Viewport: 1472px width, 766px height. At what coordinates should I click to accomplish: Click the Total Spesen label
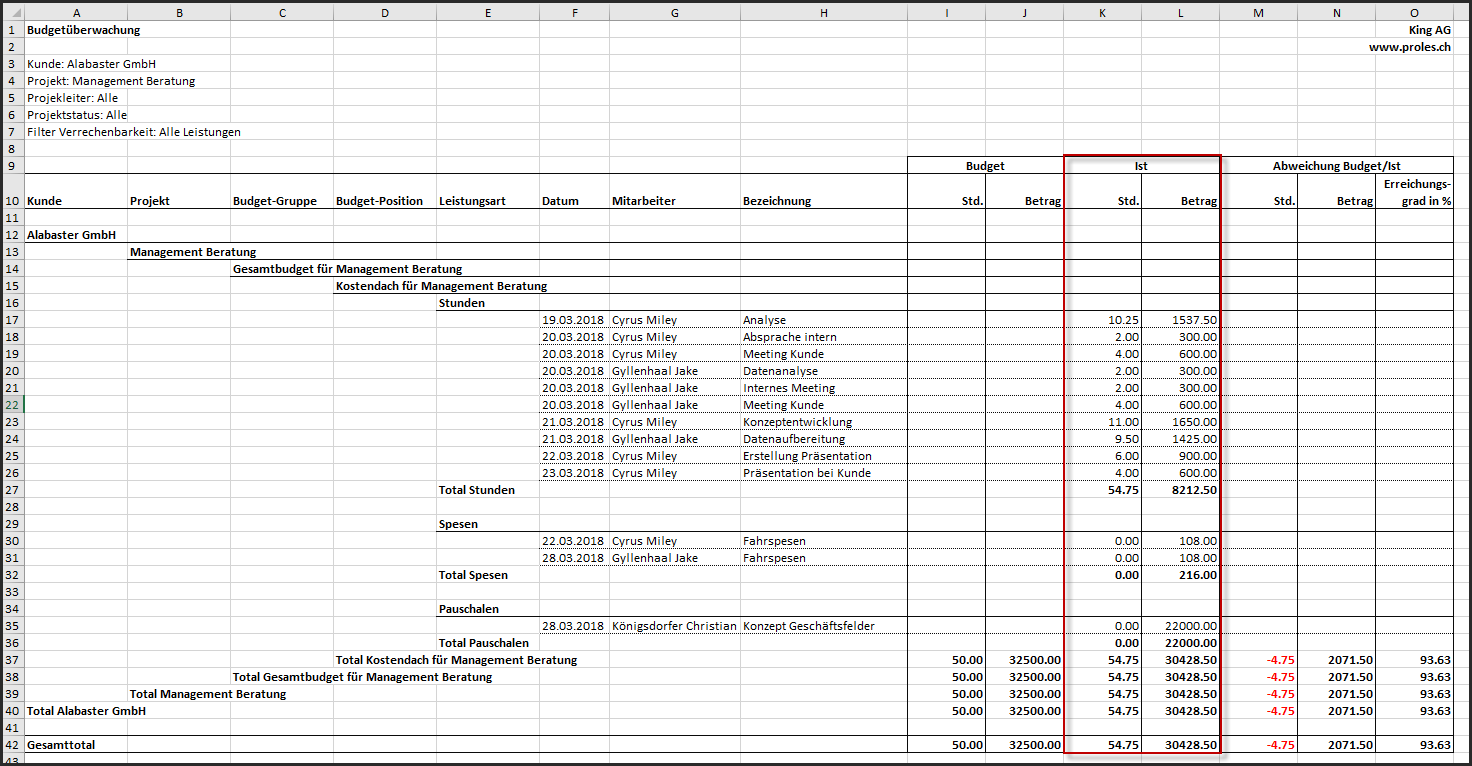[473, 575]
